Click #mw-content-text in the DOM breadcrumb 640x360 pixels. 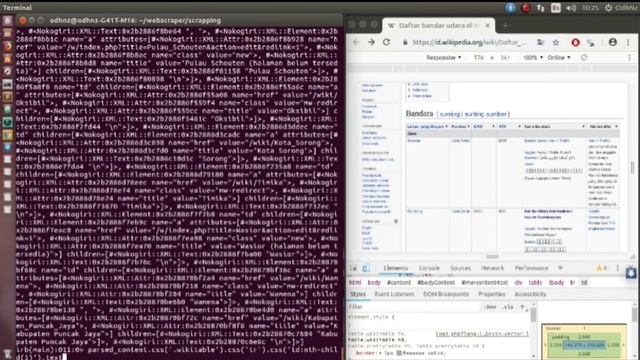tap(484, 282)
